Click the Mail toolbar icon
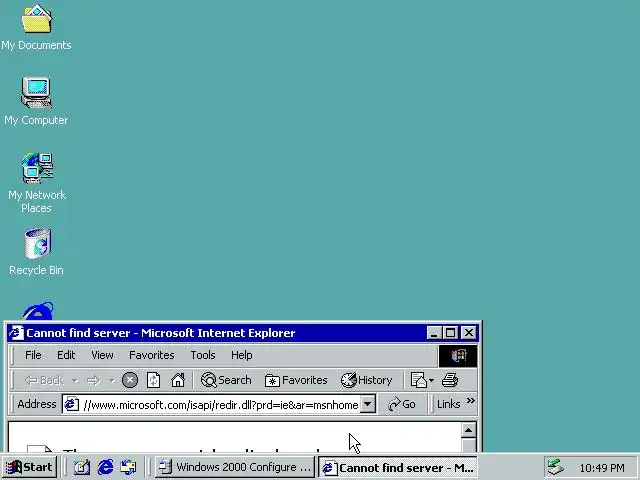 tap(418, 380)
